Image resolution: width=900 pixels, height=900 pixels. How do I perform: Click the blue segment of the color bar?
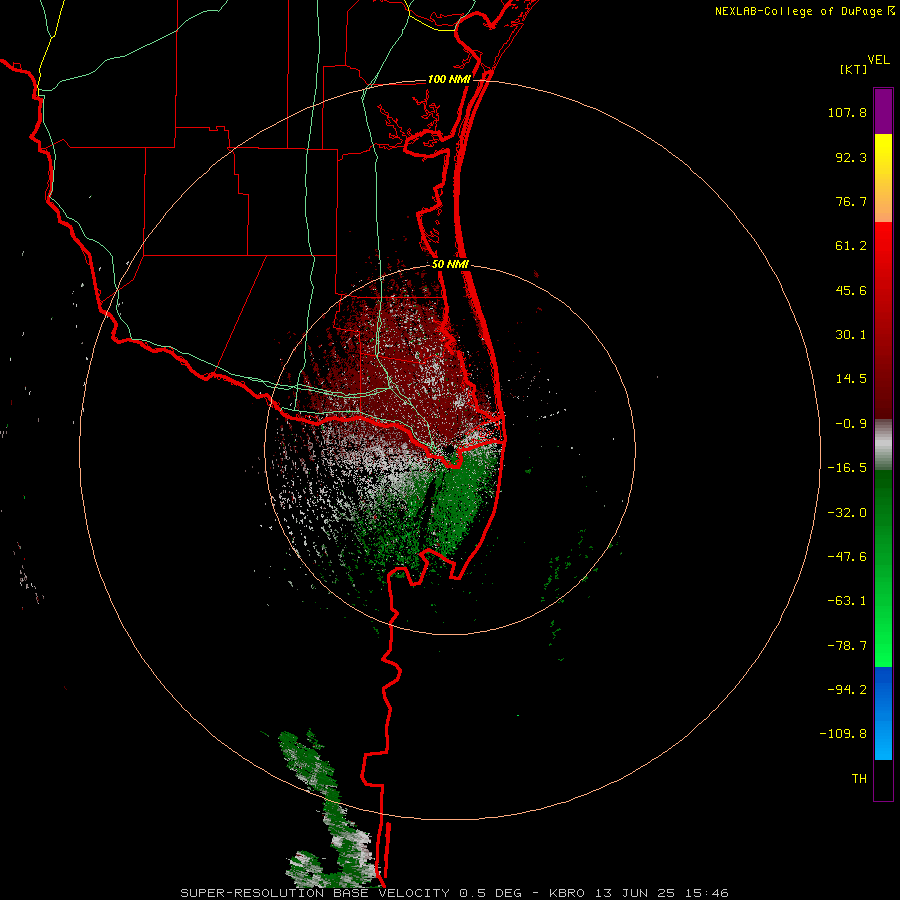coord(883,713)
